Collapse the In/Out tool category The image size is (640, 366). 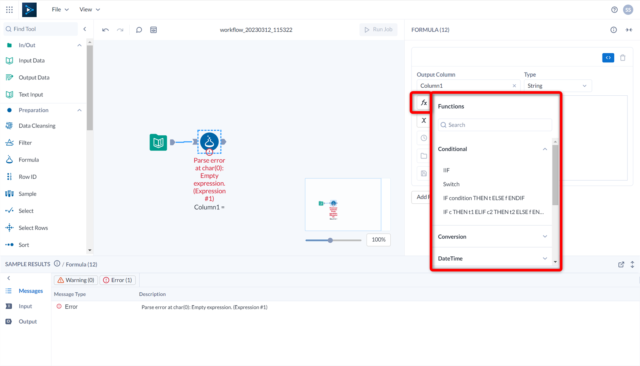79,45
